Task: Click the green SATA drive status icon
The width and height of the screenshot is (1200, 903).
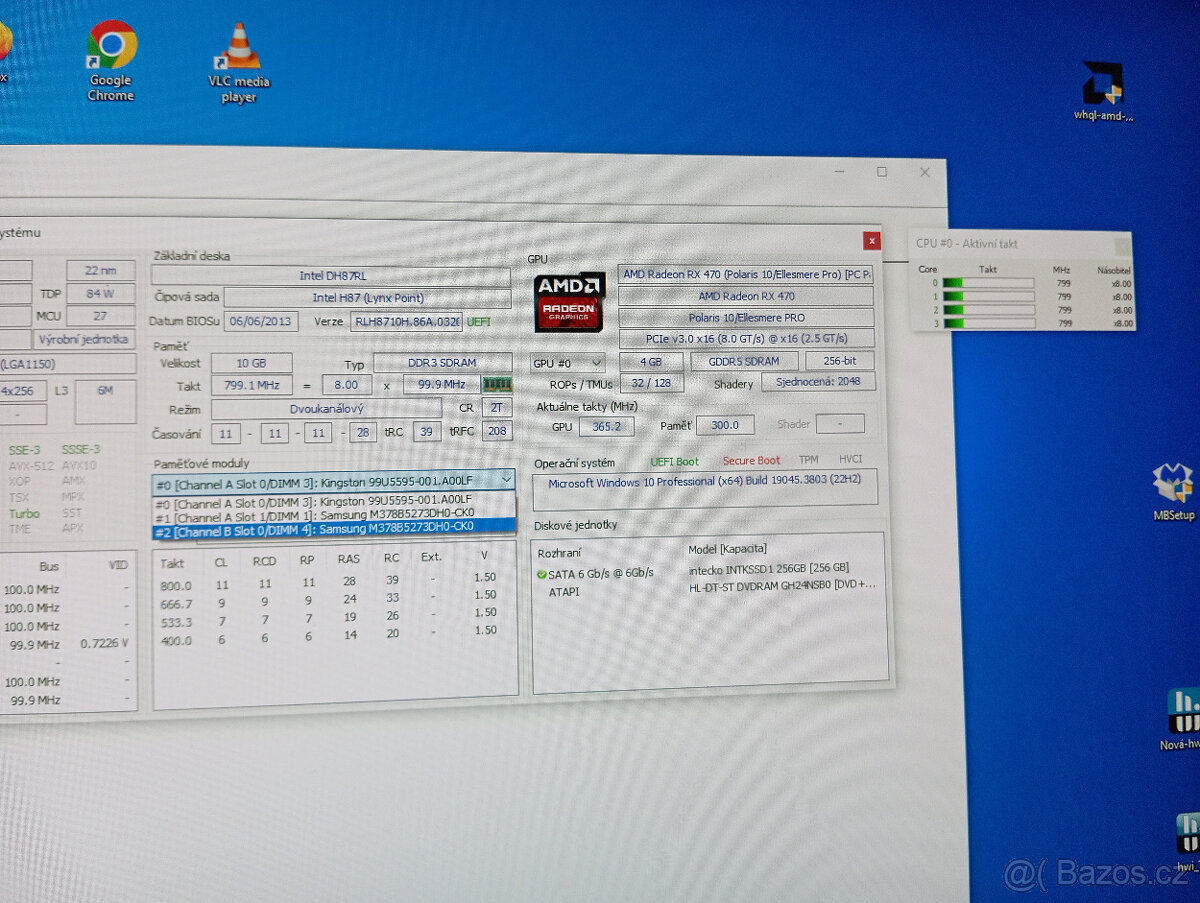Action: point(541,574)
